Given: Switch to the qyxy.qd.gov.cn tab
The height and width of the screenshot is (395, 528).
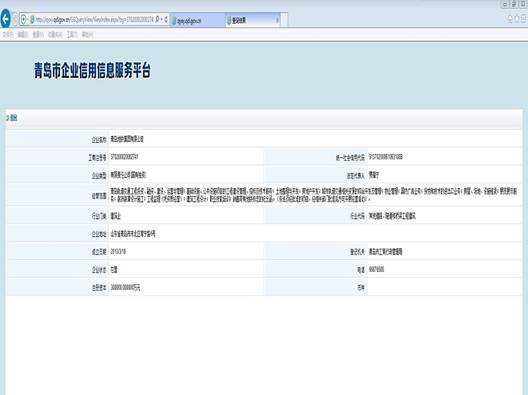Looking at the screenshot, I should point(198,21).
